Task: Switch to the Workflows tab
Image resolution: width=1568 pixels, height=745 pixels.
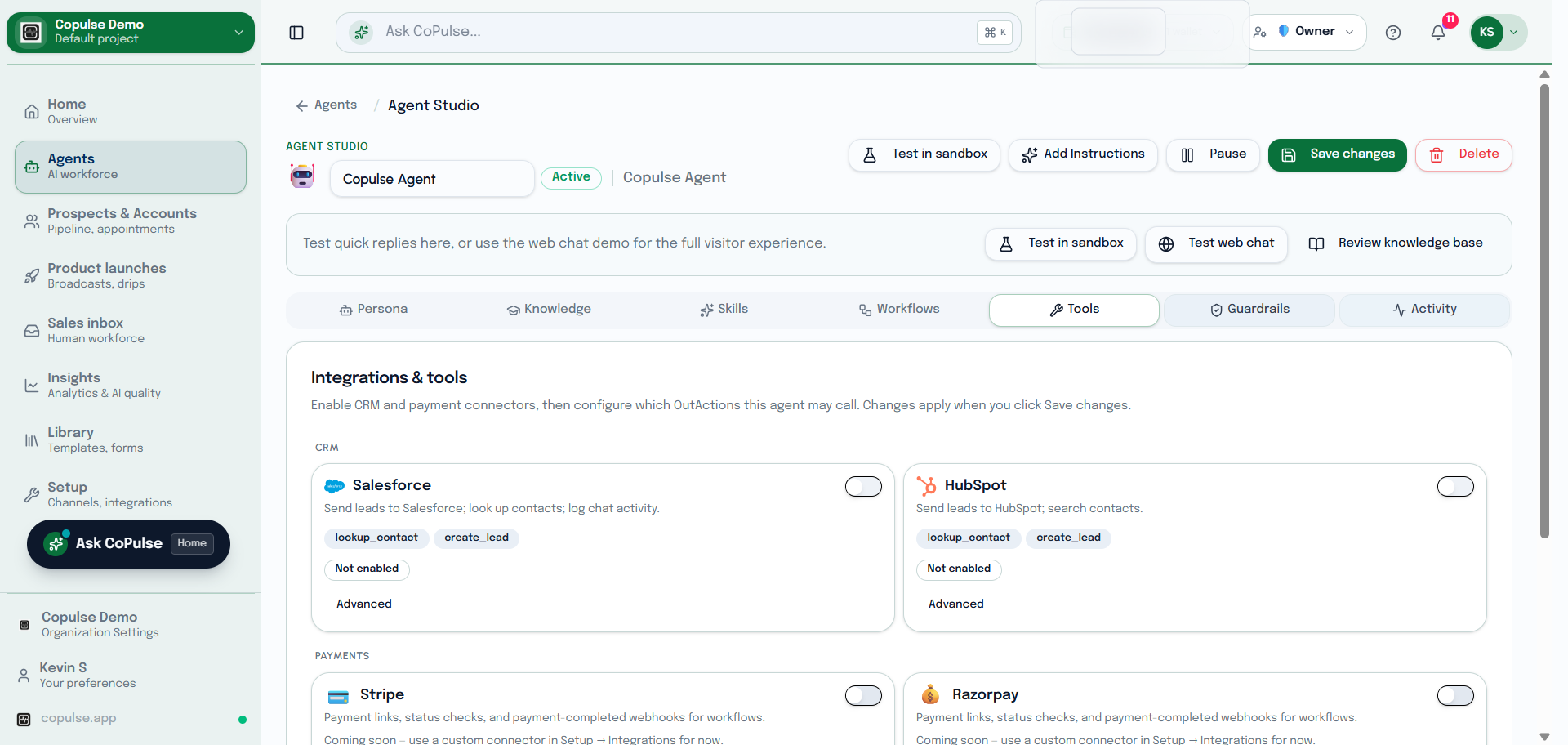Action: pos(899,310)
